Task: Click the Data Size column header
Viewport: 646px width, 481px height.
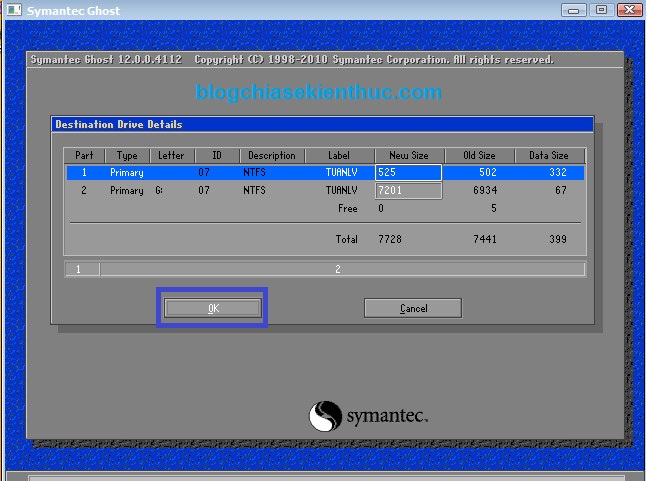Action: point(549,156)
